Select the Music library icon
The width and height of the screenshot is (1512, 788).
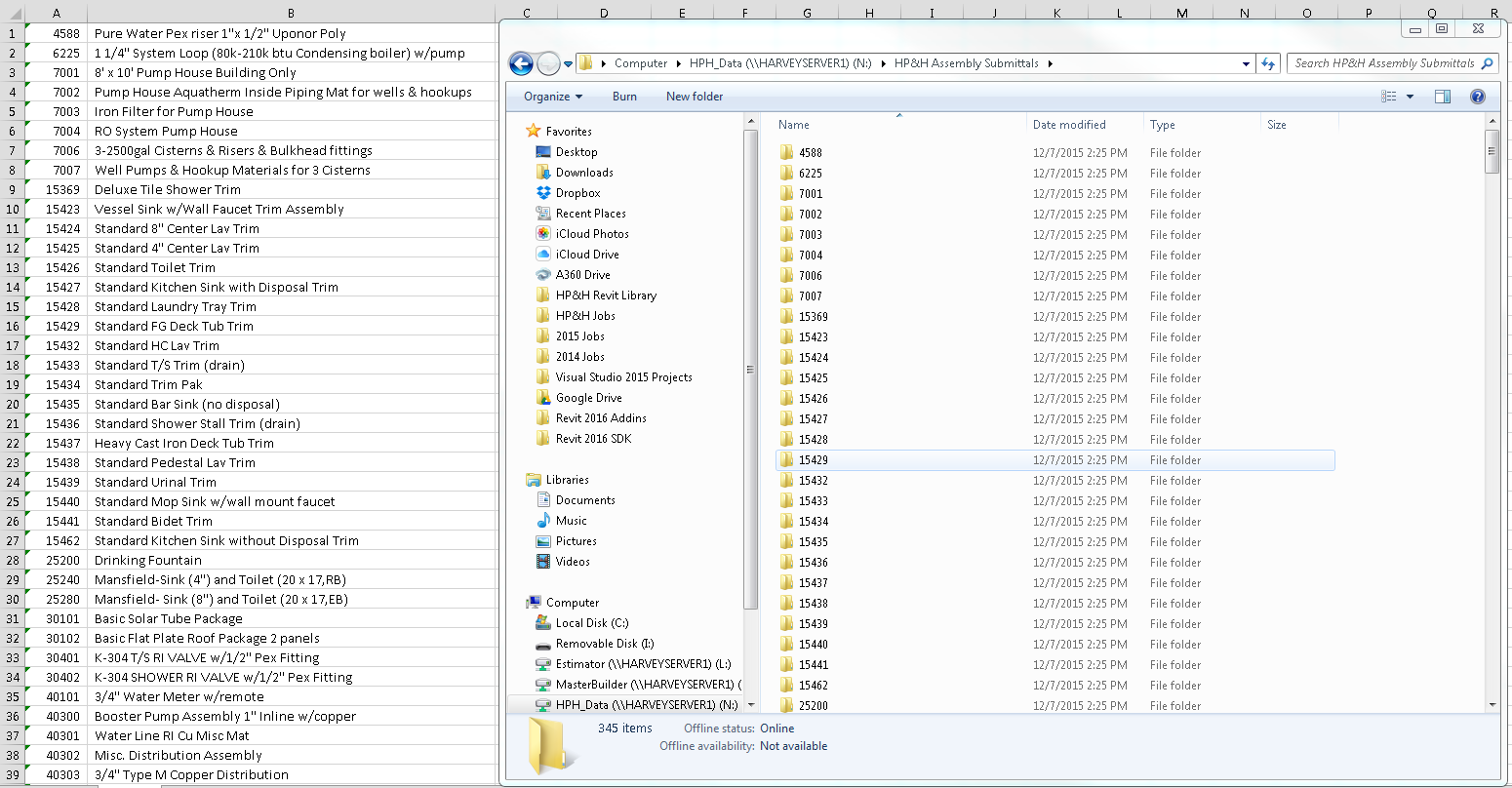pyautogui.click(x=543, y=521)
